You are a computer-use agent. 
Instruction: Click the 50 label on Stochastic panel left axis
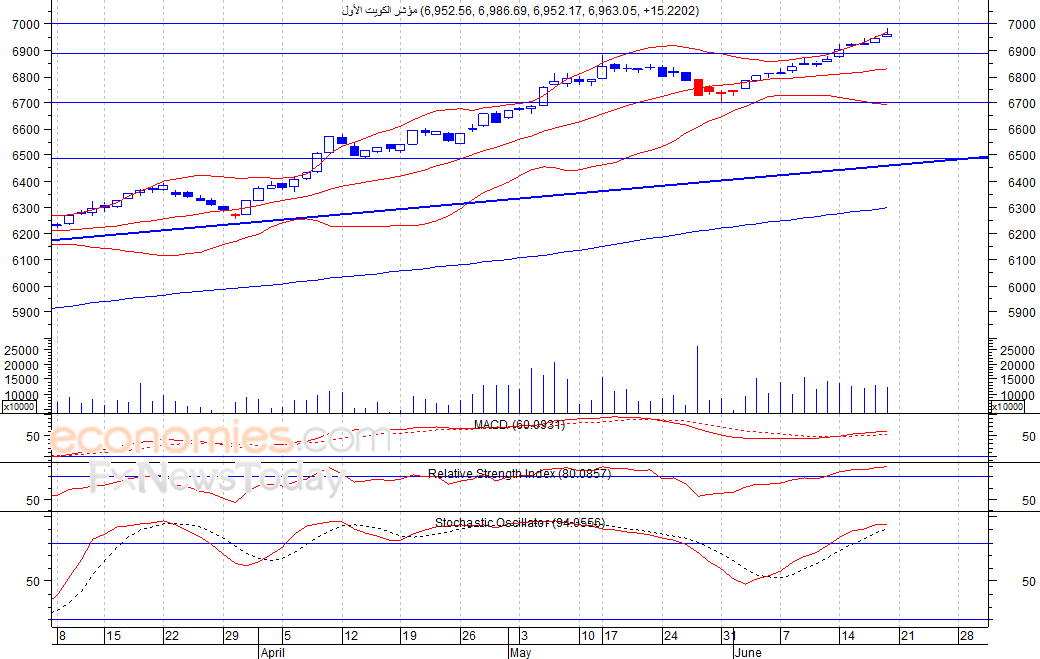[33, 581]
